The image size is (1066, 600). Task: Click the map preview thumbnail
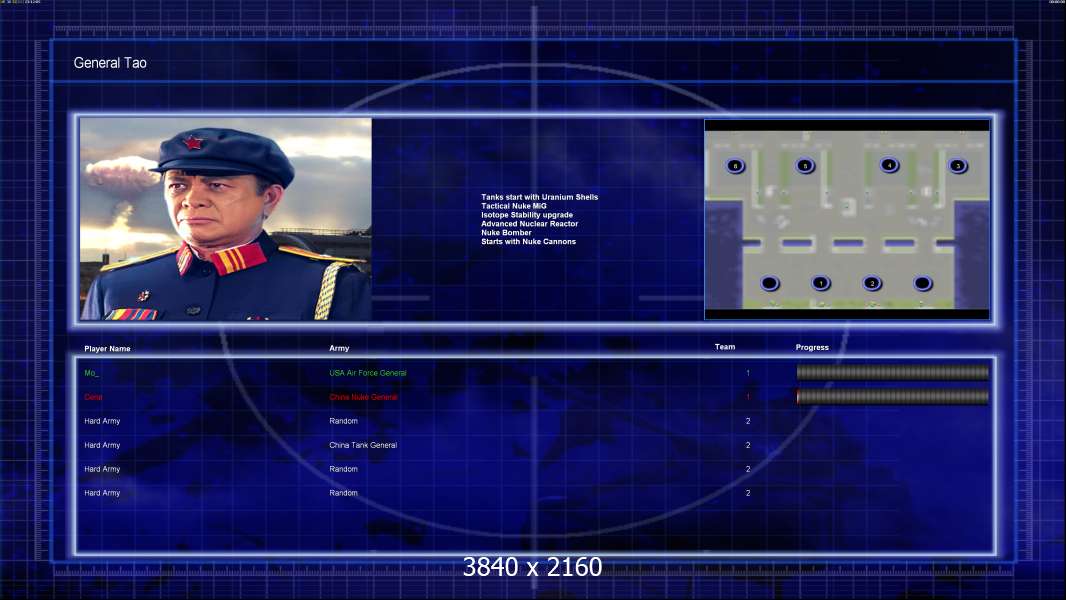pos(846,219)
